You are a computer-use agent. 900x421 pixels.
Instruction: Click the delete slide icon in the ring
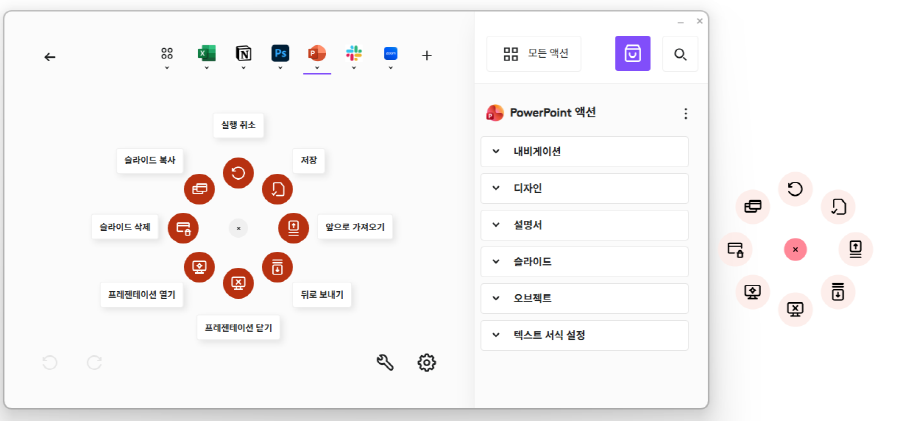[183, 228]
